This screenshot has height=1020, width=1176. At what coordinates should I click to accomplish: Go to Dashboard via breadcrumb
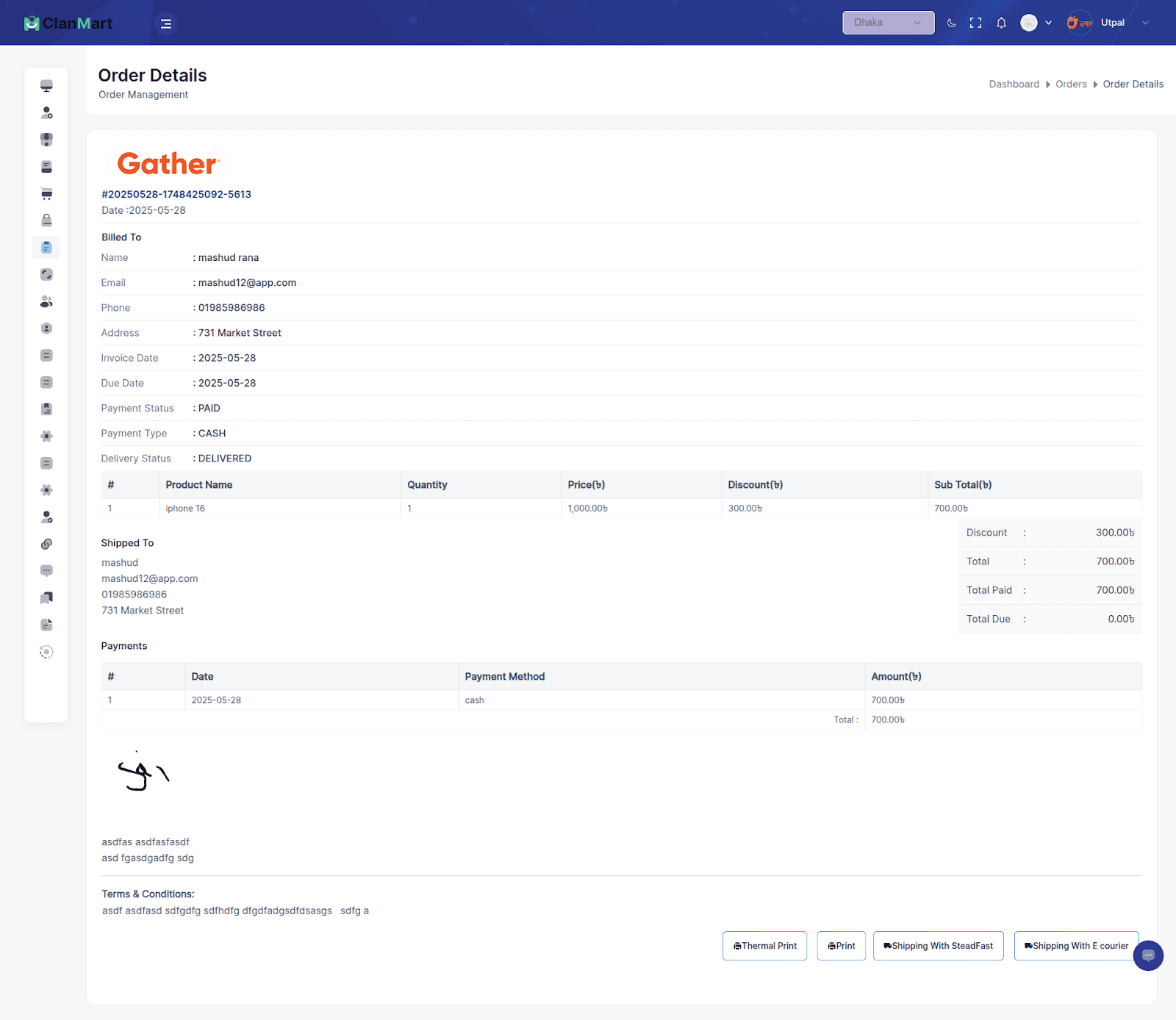click(x=1014, y=85)
